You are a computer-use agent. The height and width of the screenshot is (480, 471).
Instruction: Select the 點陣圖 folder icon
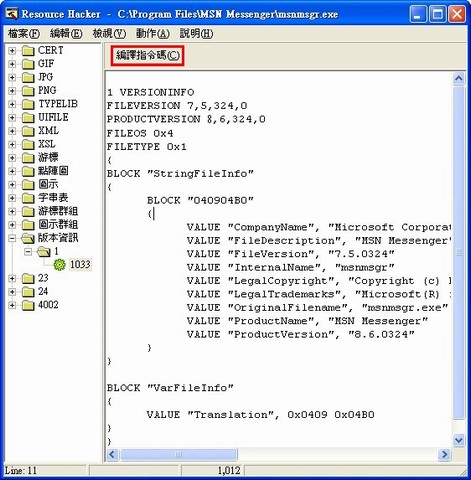pyautogui.click(x=28, y=171)
